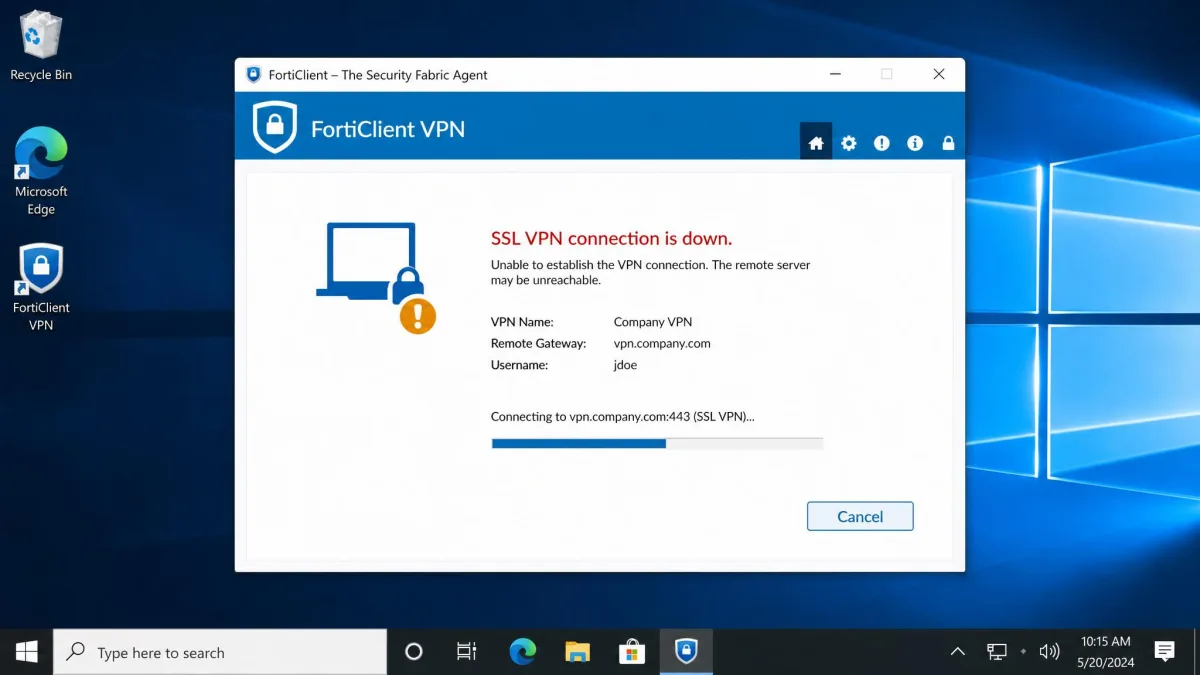
Task: Click the orange warning badge on the lock
Action: tap(418, 315)
